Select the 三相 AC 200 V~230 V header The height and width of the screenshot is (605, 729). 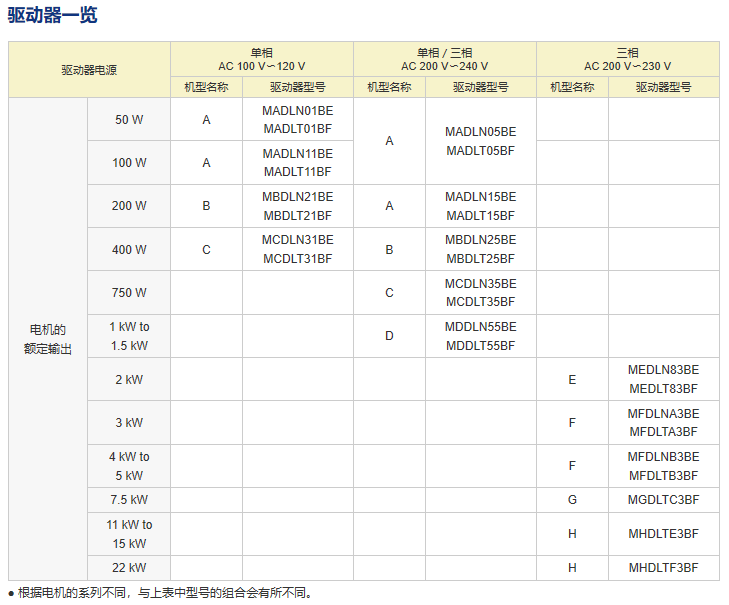tap(627, 59)
